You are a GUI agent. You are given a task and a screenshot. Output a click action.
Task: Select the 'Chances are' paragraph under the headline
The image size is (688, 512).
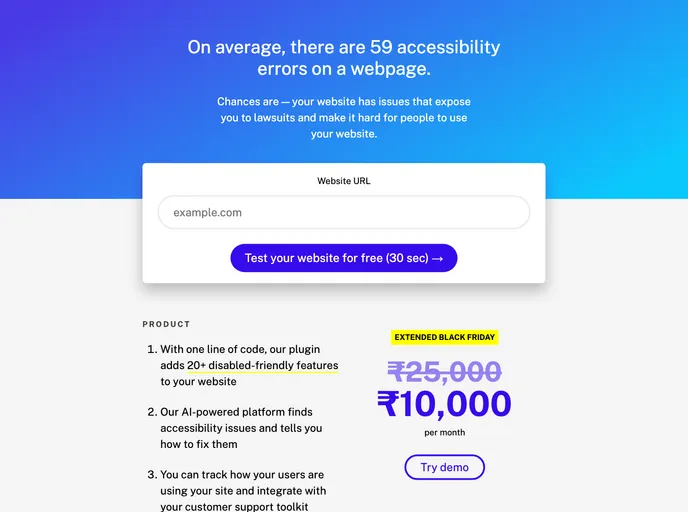point(343,118)
